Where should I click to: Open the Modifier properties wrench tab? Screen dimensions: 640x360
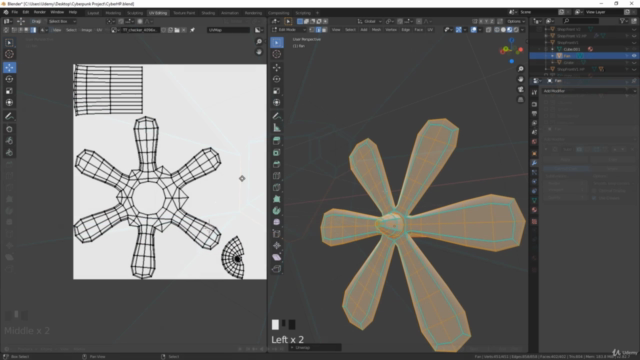534,163
